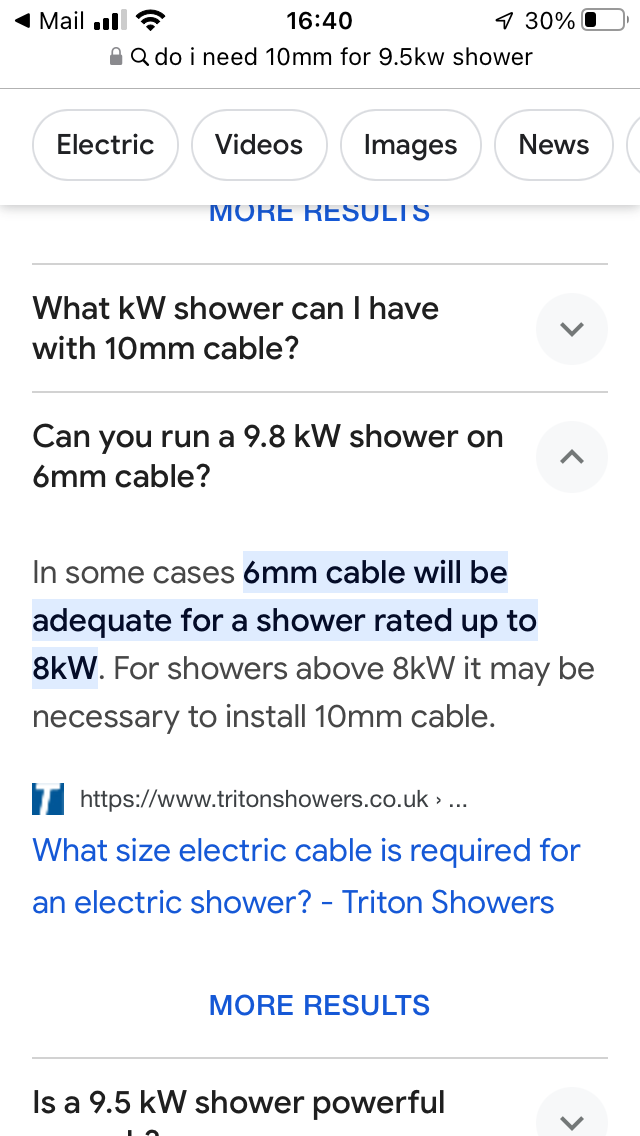Tap the location arrow status icon
This screenshot has width=640, height=1136.
503,21
